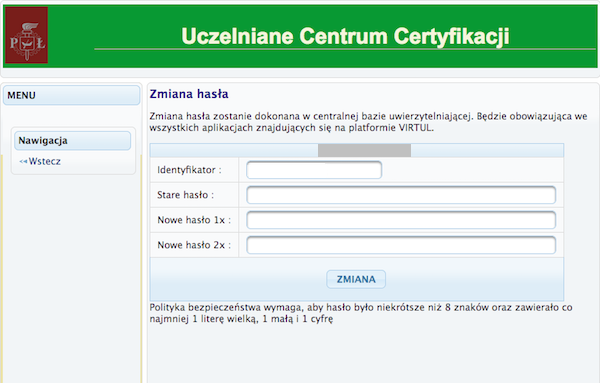Click the Uczelniane Centrum Certyfikacji banner title
The height and width of the screenshot is (383, 600).
(345, 37)
